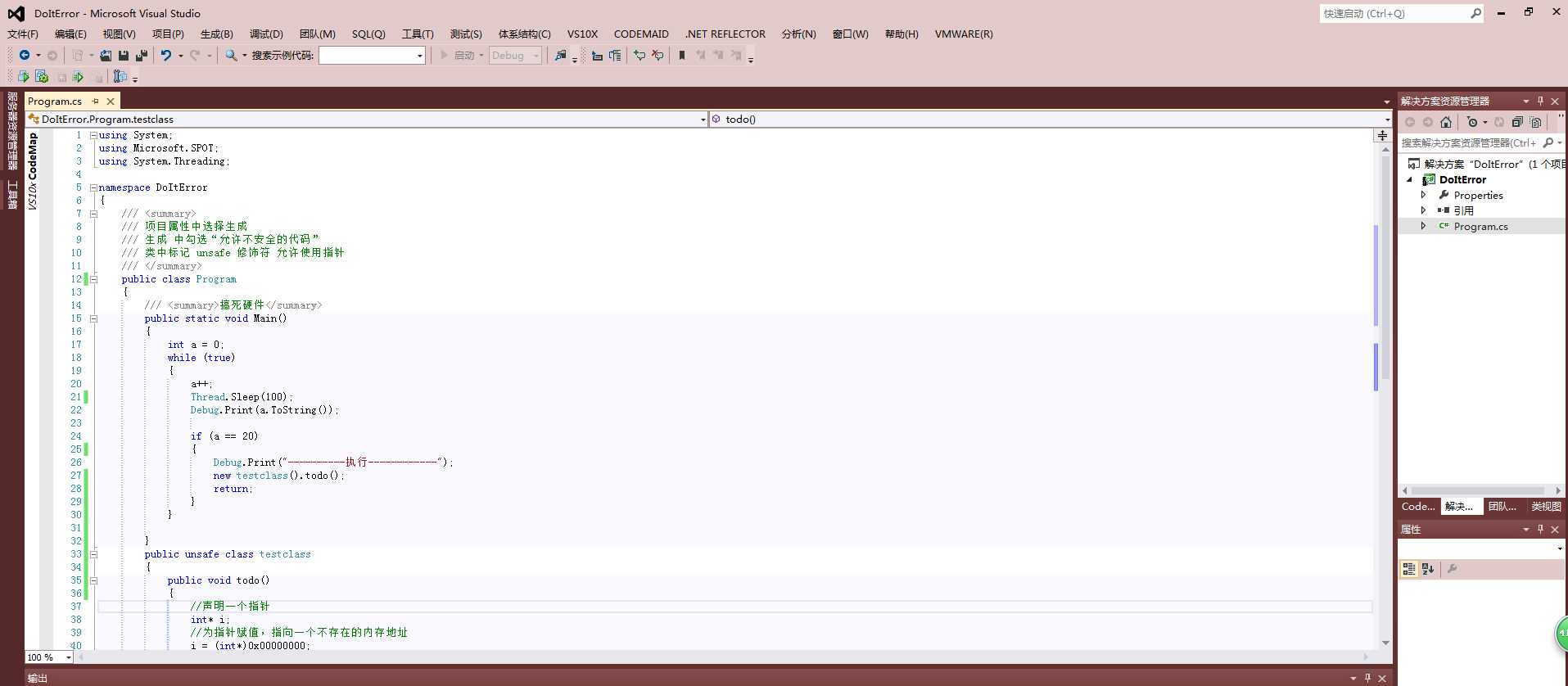Open the 服务器资源管理器 side tab
The image size is (1568, 686).
coord(12,131)
